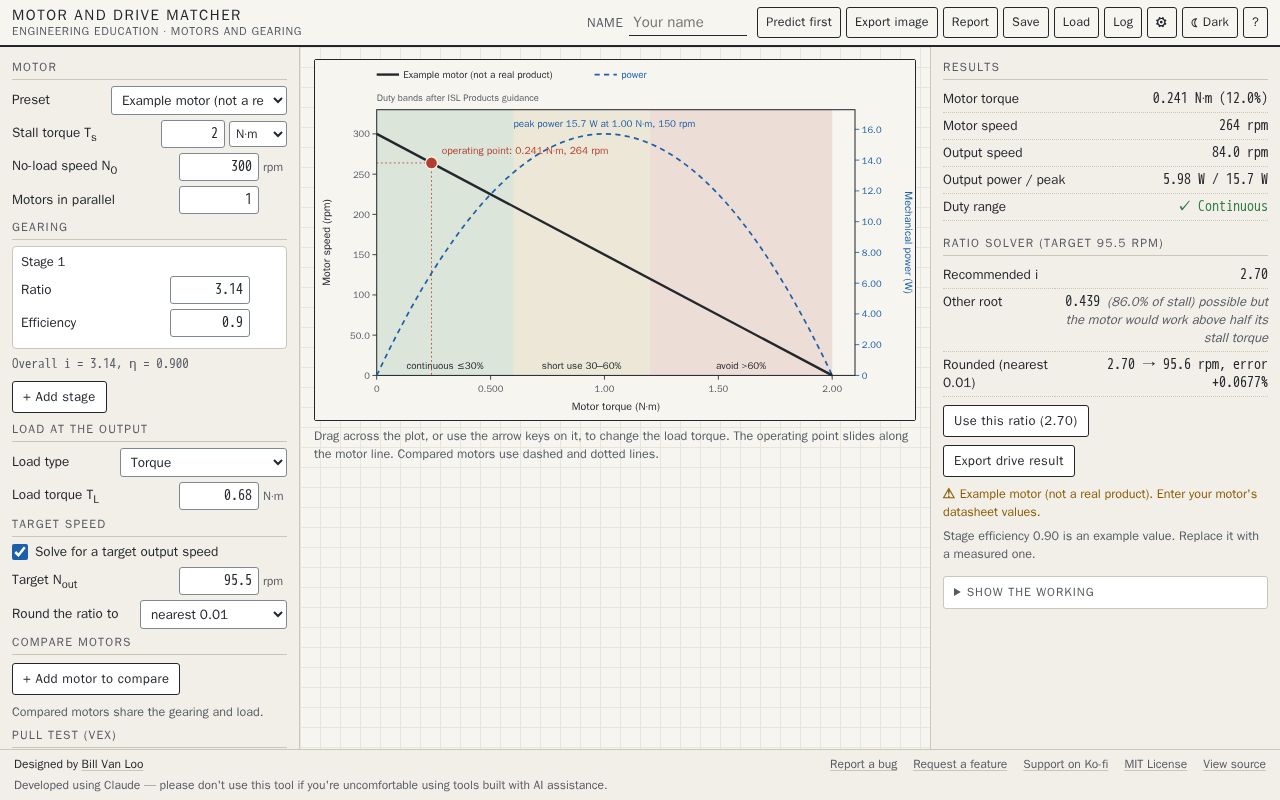Open the Bill Van Loo designer link
The height and width of the screenshot is (800, 1280).
pos(112,764)
